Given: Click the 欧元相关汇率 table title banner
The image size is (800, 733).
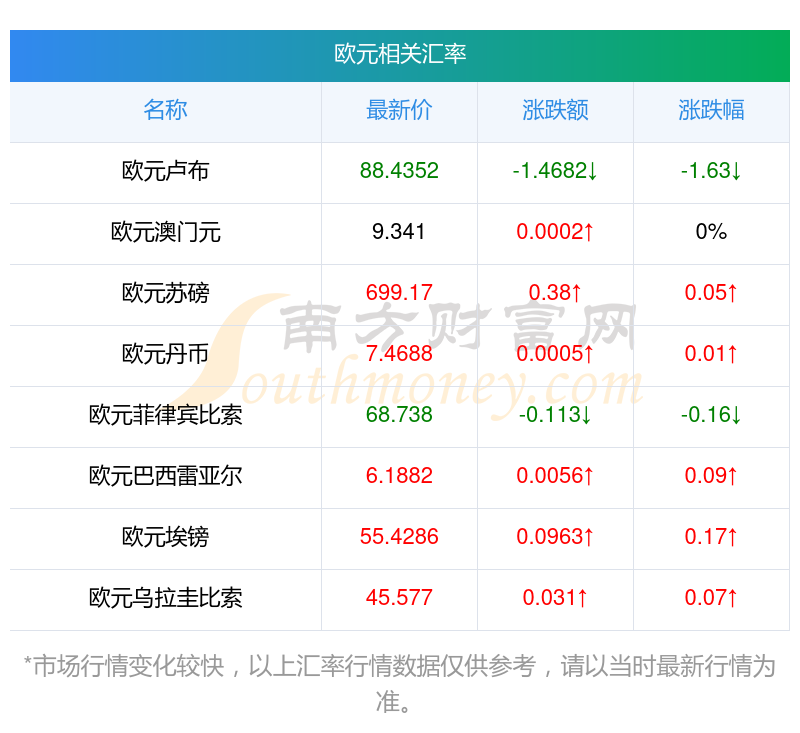Looking at the screenshot, I should [x=399, y=55].
